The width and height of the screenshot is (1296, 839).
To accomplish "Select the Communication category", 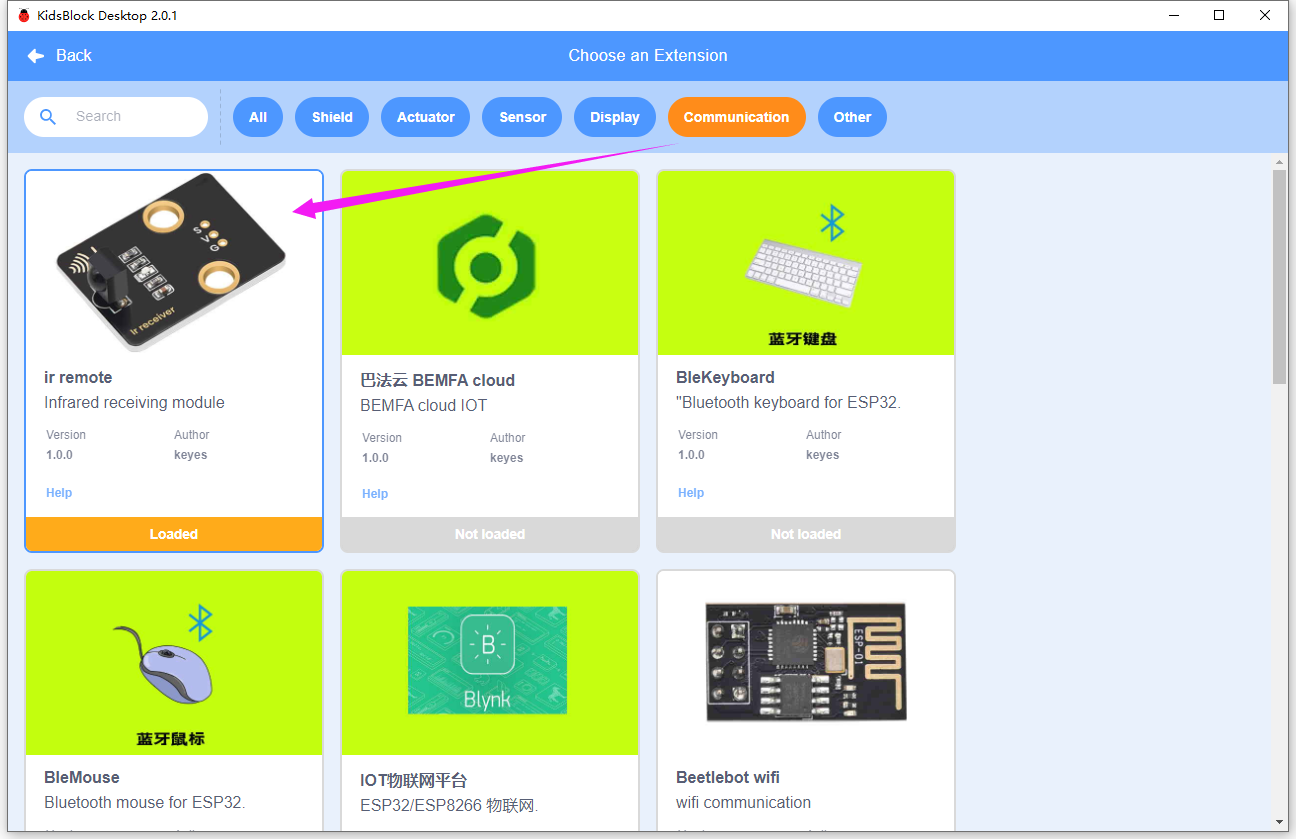I will pyautogui.click(x=737, y=117).
